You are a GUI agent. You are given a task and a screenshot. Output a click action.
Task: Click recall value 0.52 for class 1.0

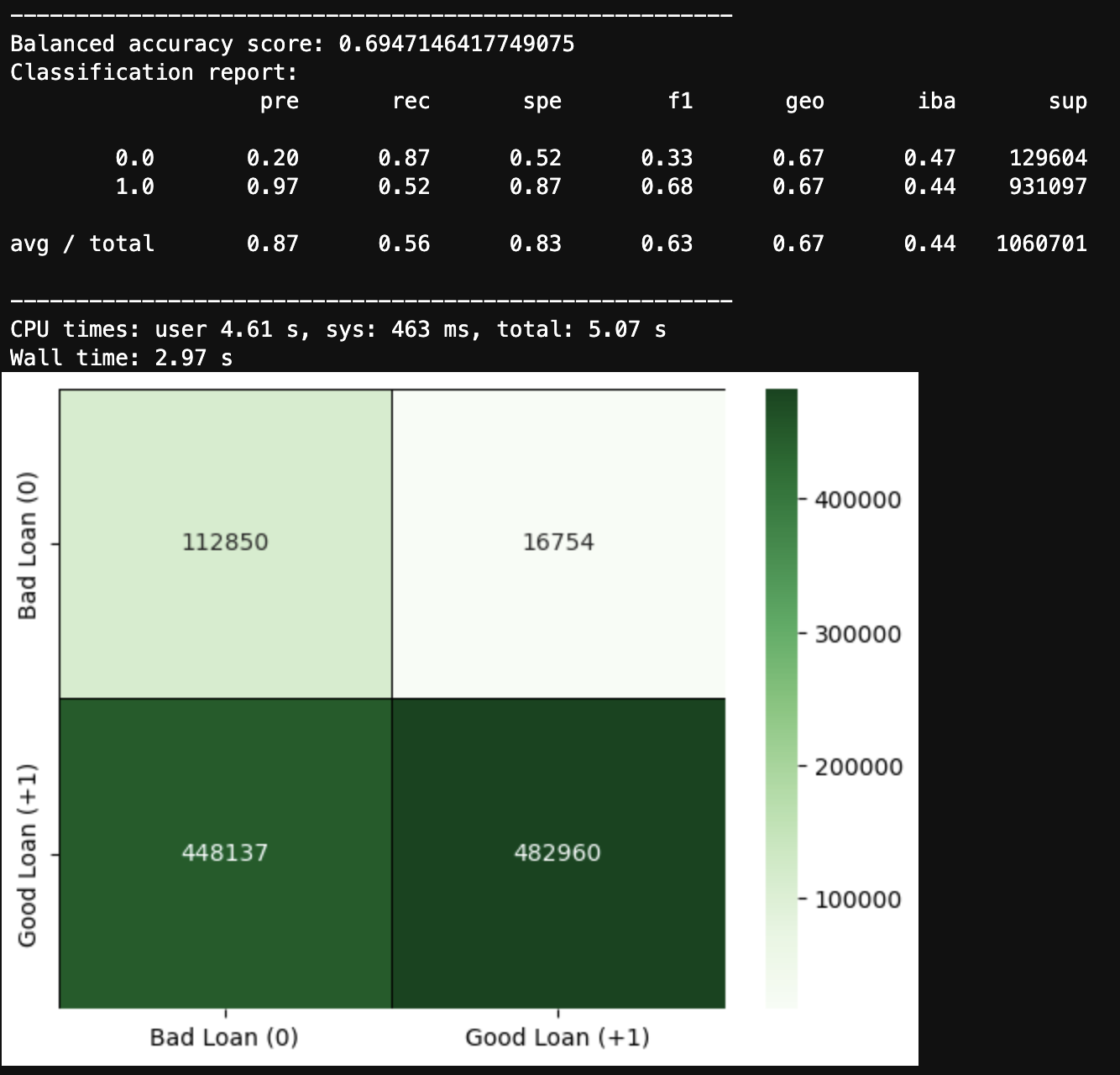(404, 186)
